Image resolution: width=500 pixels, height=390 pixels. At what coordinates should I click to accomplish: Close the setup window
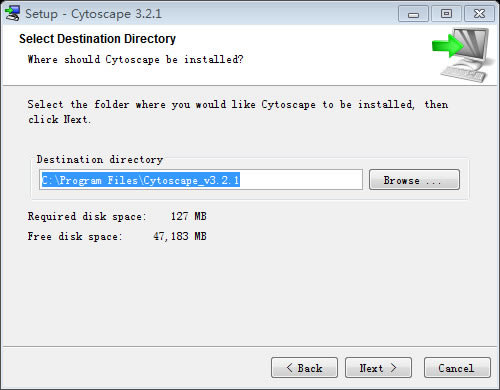479,14
